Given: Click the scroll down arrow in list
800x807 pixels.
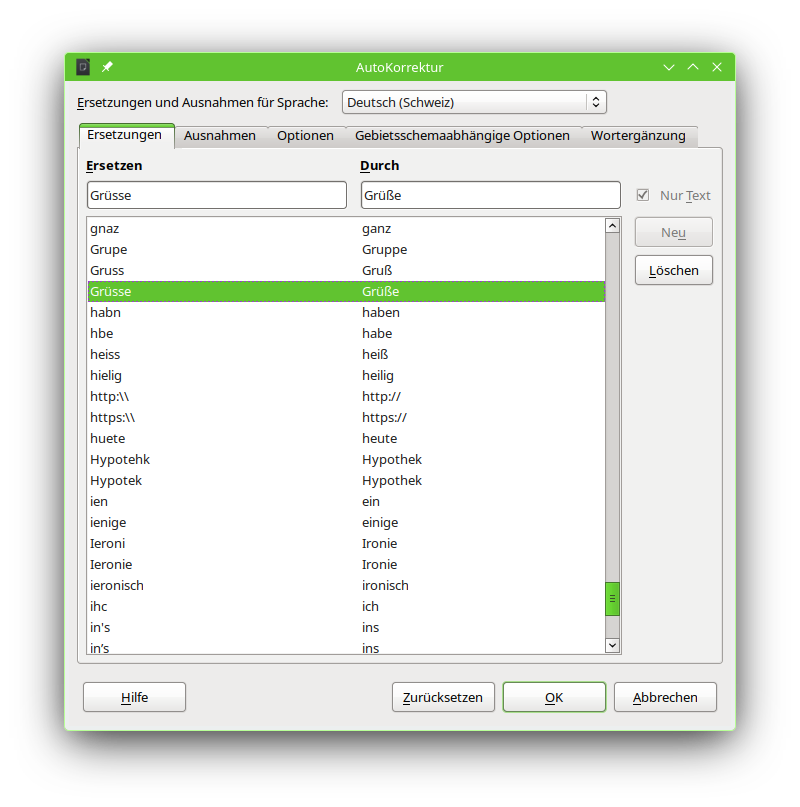Looking at the screenshot, I should point(613,646).
